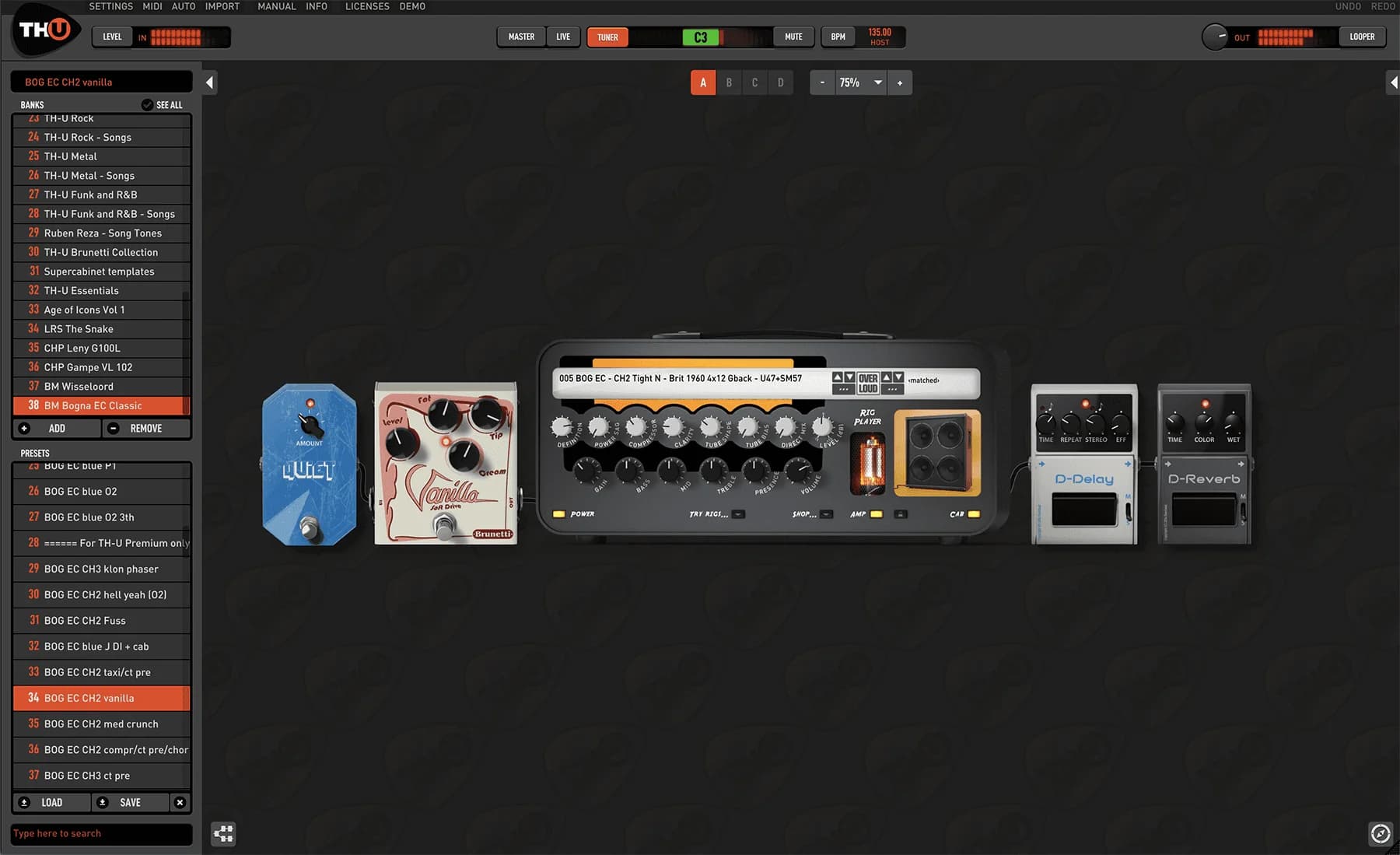Open the TRY RIGS dropdown on the amp
Viewport: 1400px width, 855px height.
tap(738, 514)
